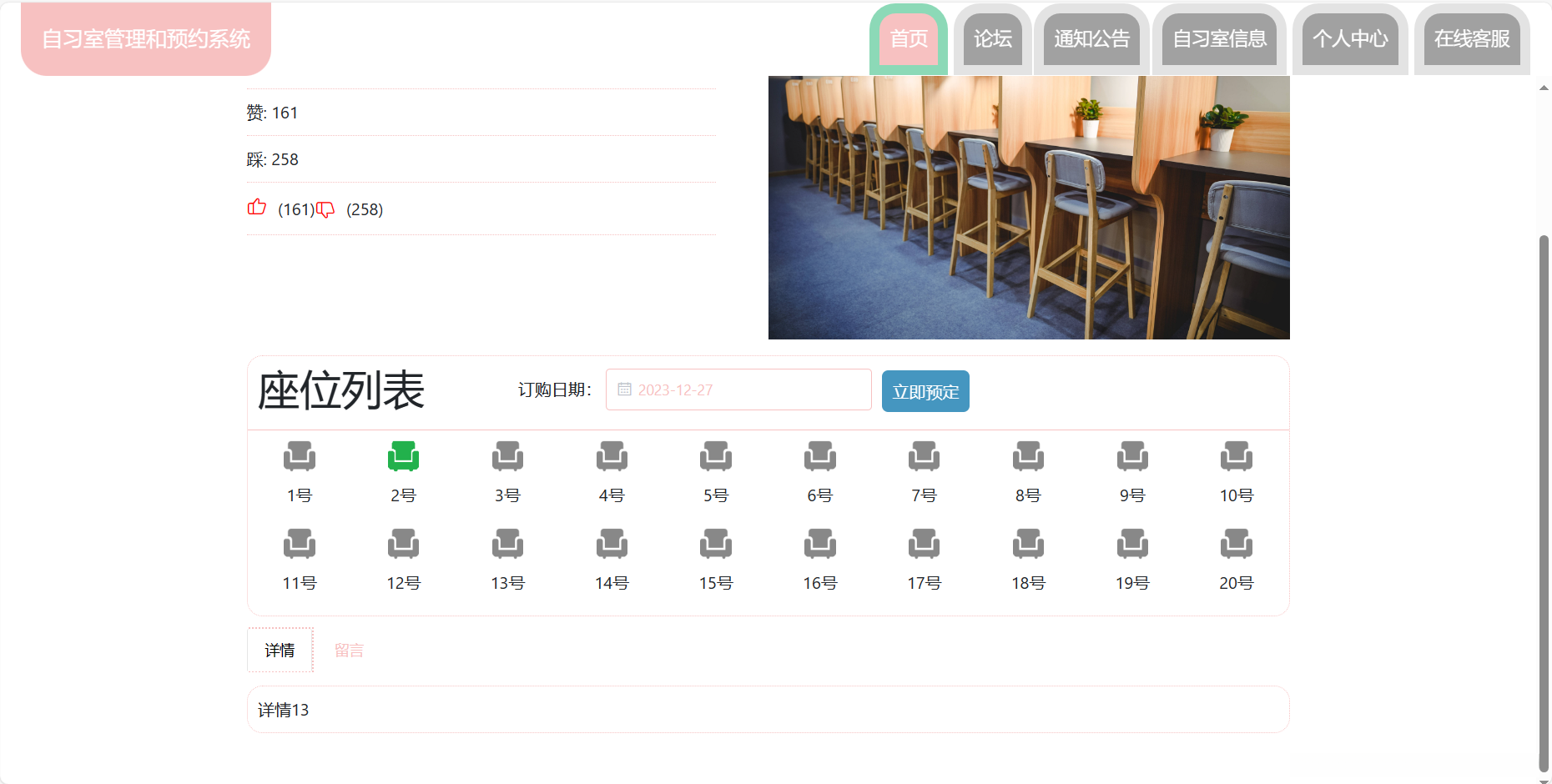The height and width of the screenshot is (784, 1552).
Task: Open the 个人中心 personal center
Action: click(1349, 38)
